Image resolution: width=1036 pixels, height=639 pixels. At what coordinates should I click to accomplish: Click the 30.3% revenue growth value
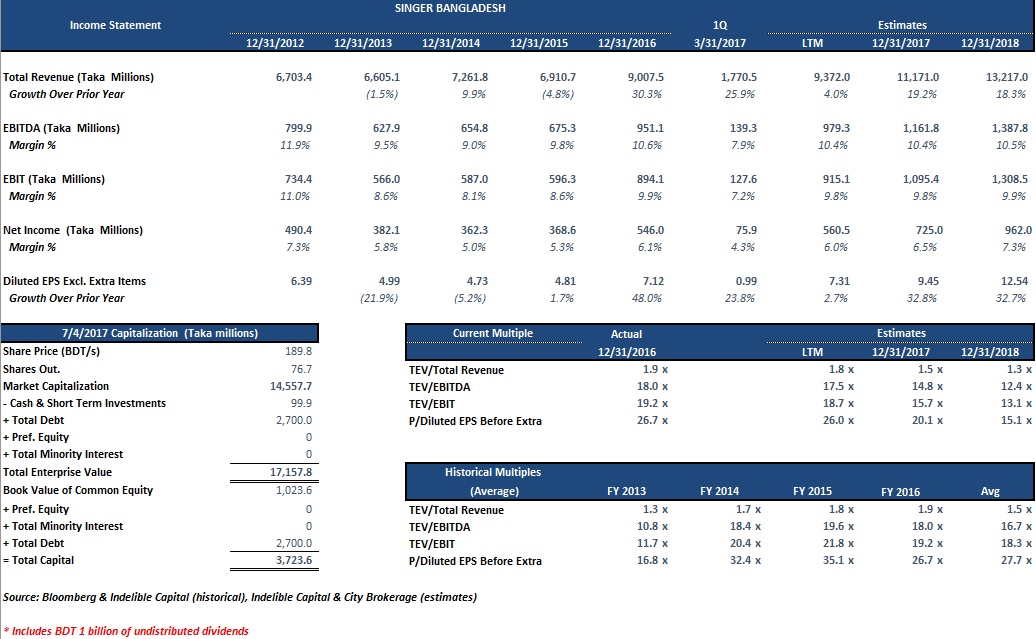[646, 94]
